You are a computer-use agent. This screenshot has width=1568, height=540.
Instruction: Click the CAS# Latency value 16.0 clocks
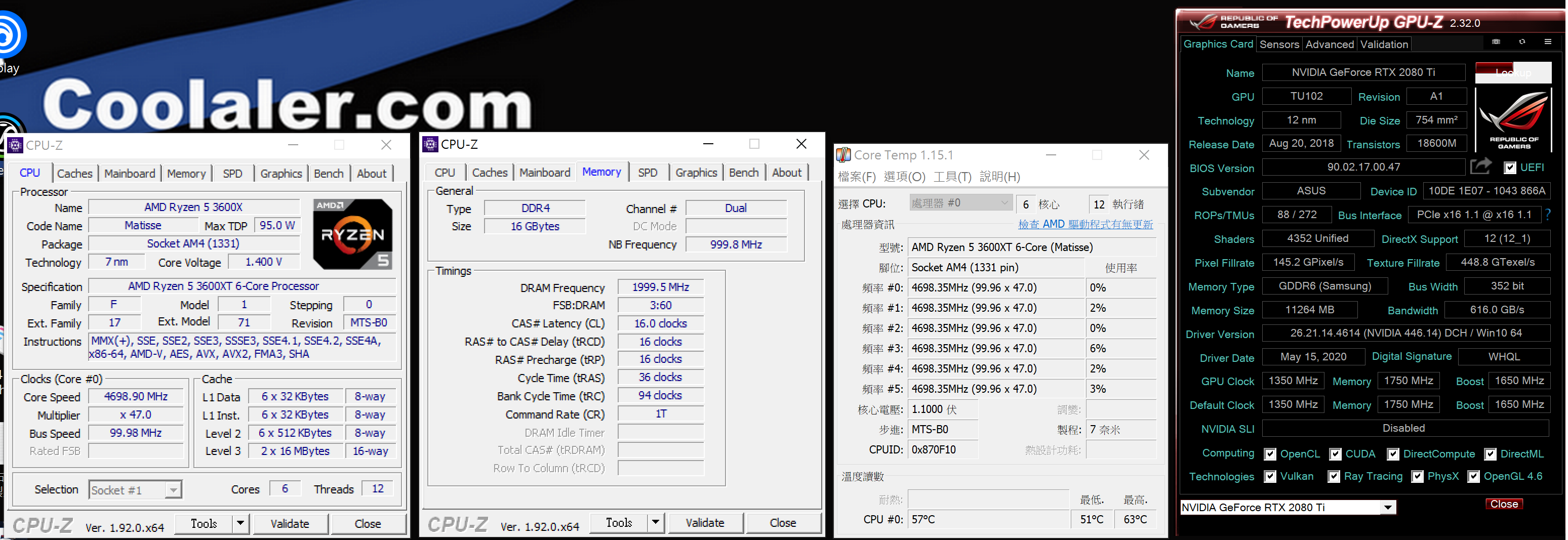[660, 323]
